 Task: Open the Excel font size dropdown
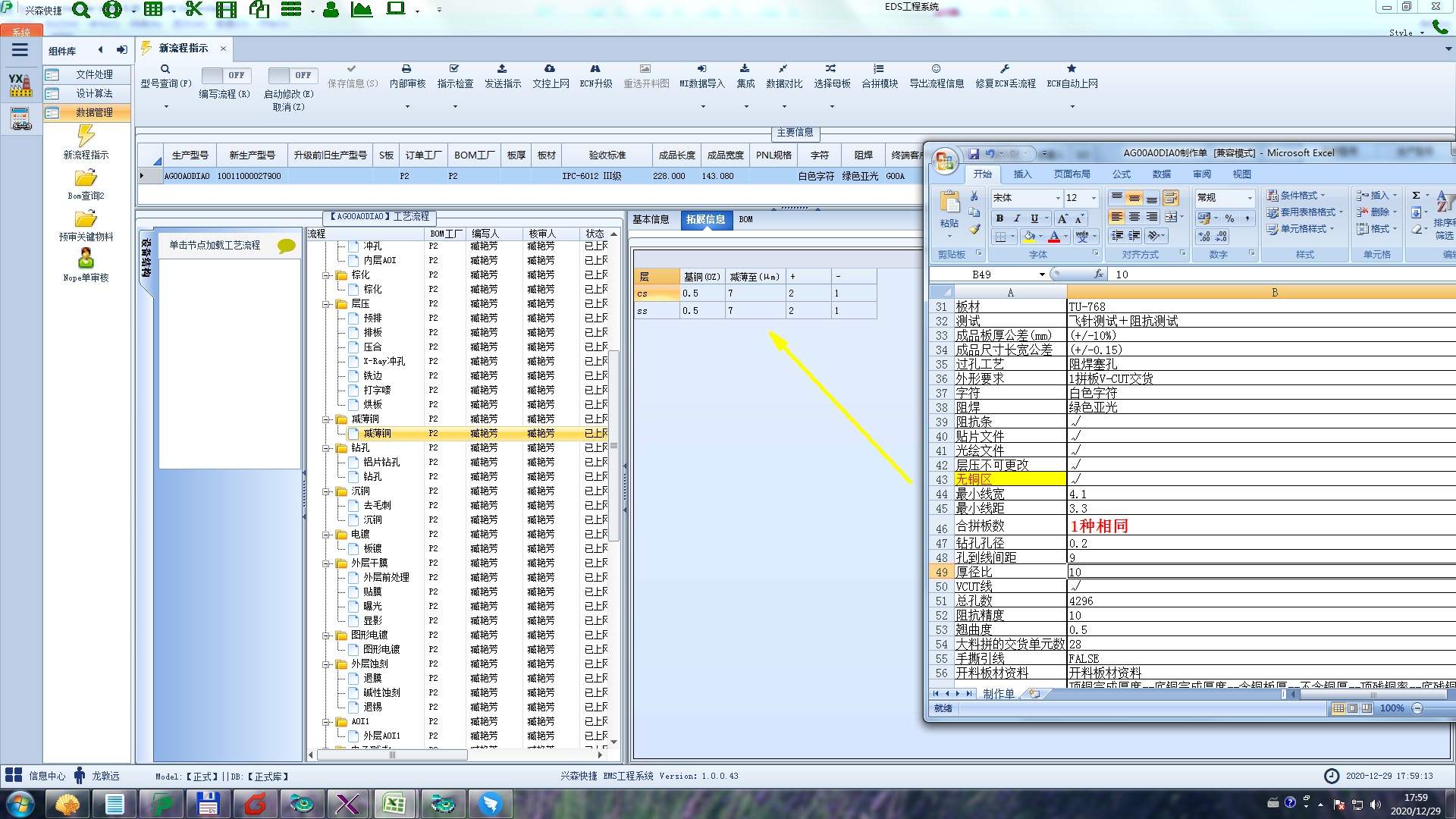[1094, 198]
